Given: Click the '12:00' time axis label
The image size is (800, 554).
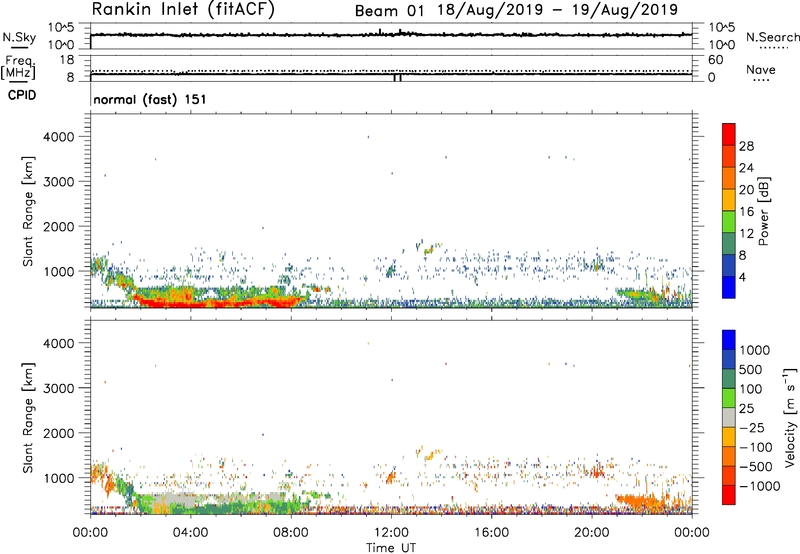Looking at the screenshot, I should (x=391, y=533).
